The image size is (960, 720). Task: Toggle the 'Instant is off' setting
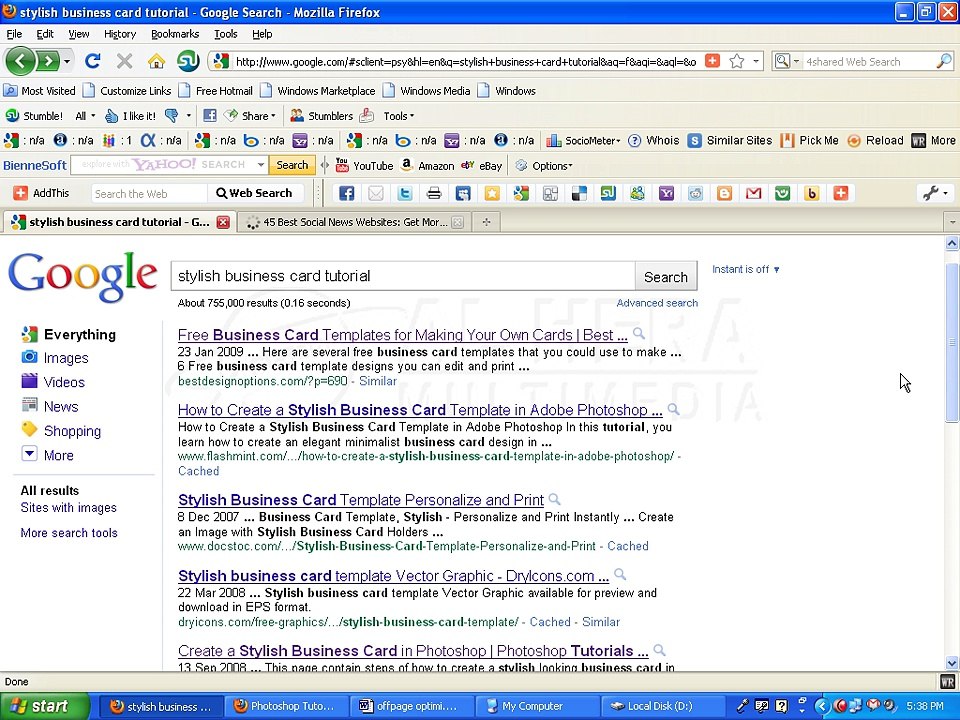(x=746, y=269)
